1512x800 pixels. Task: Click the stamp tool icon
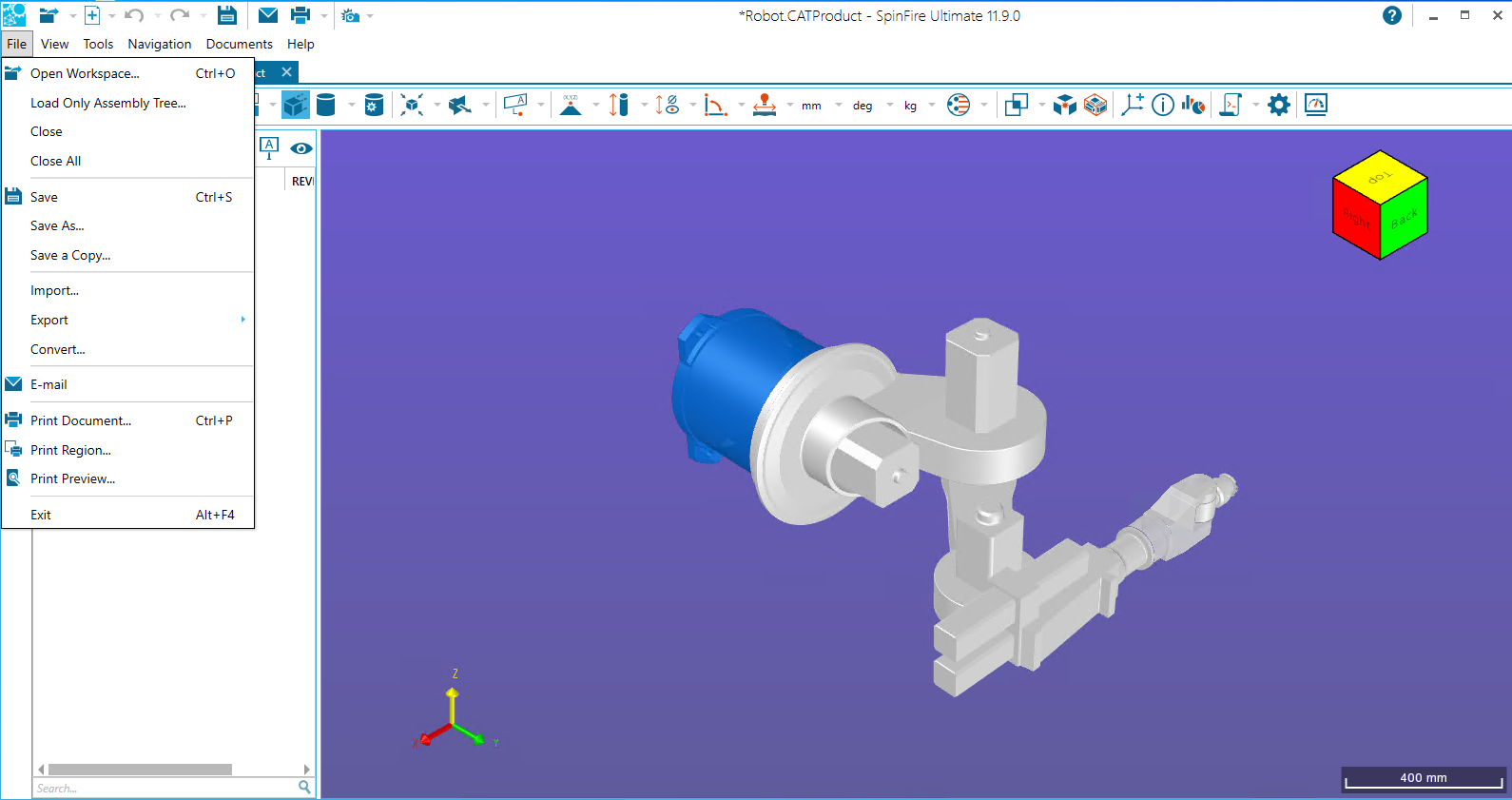coord(765,105)
